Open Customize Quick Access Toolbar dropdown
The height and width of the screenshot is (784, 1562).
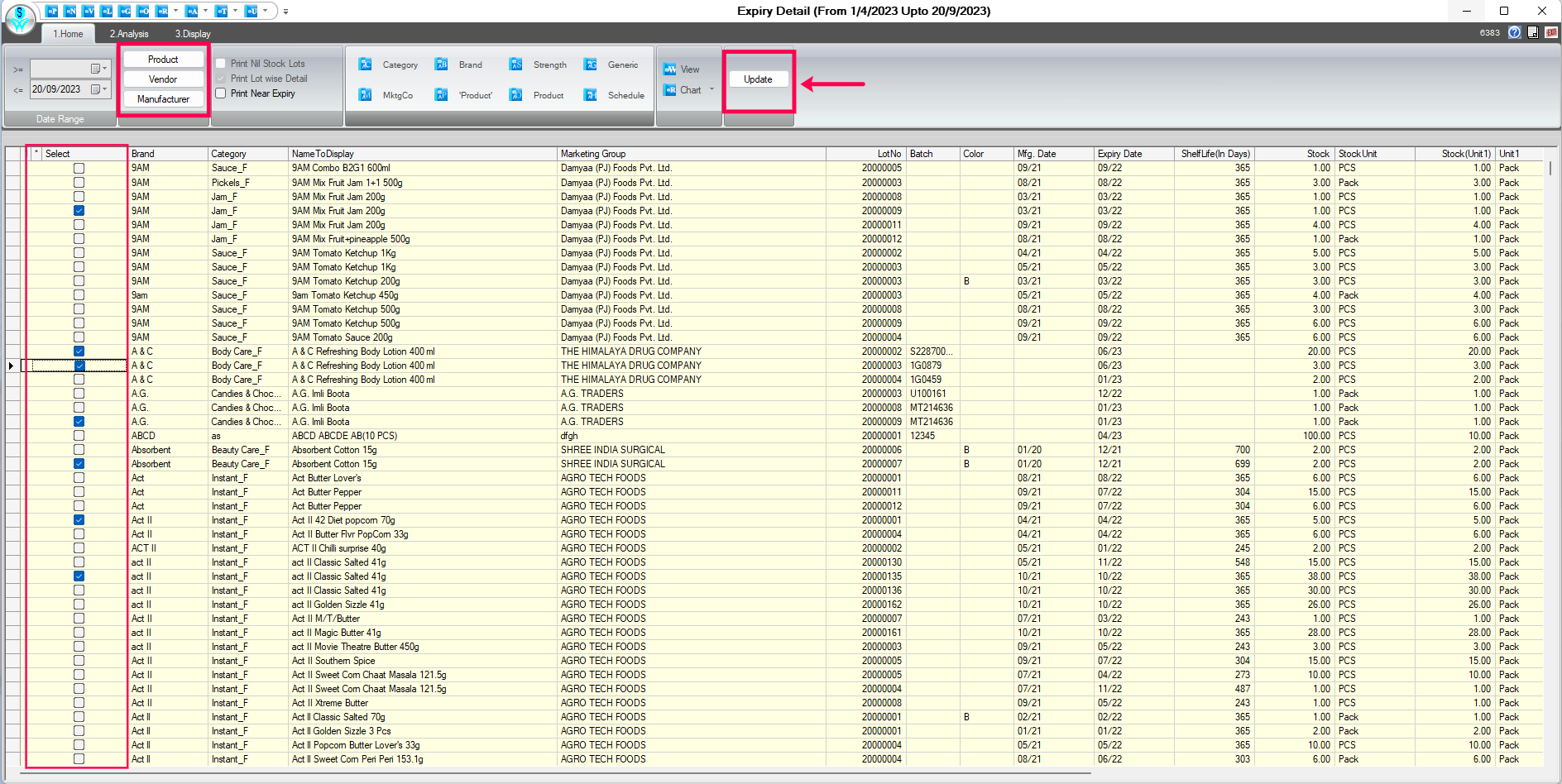coord(285,12)
